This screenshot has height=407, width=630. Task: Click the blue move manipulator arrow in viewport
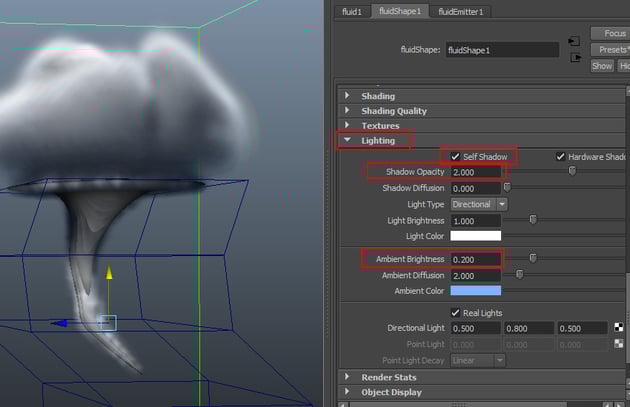pyautogui.click(x=59, y=323)
